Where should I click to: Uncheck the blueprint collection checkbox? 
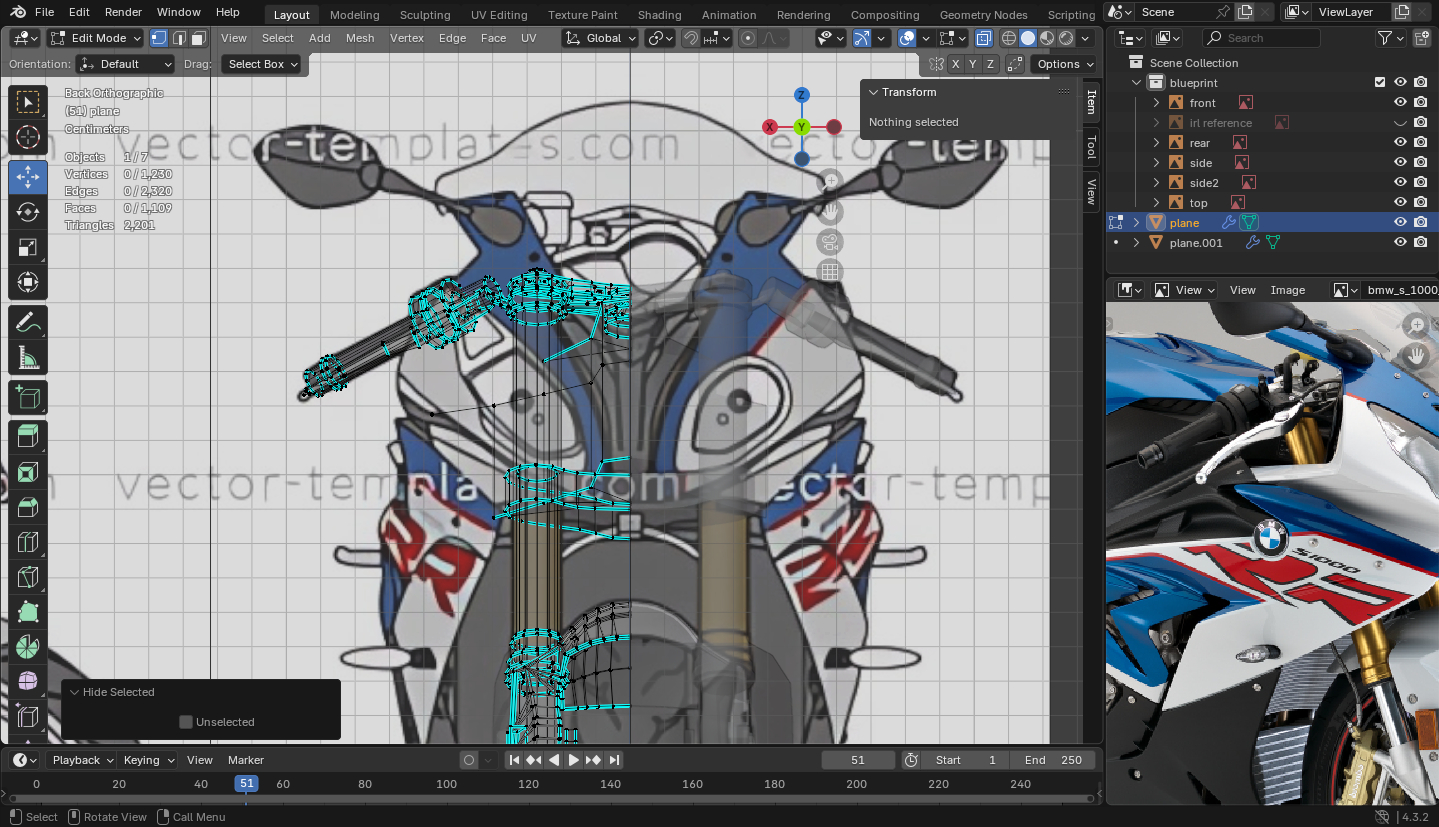[1380, 83]
